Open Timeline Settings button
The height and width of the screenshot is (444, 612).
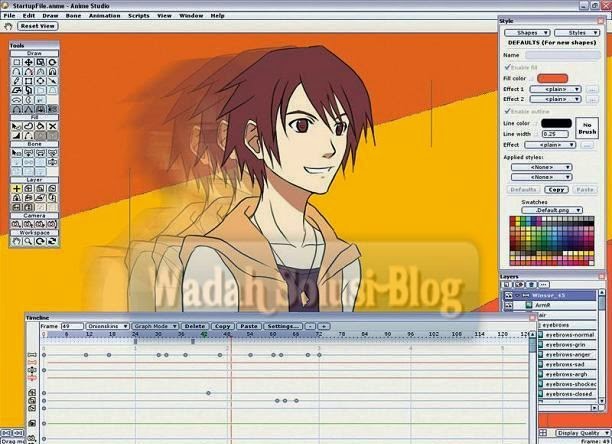[x=283, y=326]
